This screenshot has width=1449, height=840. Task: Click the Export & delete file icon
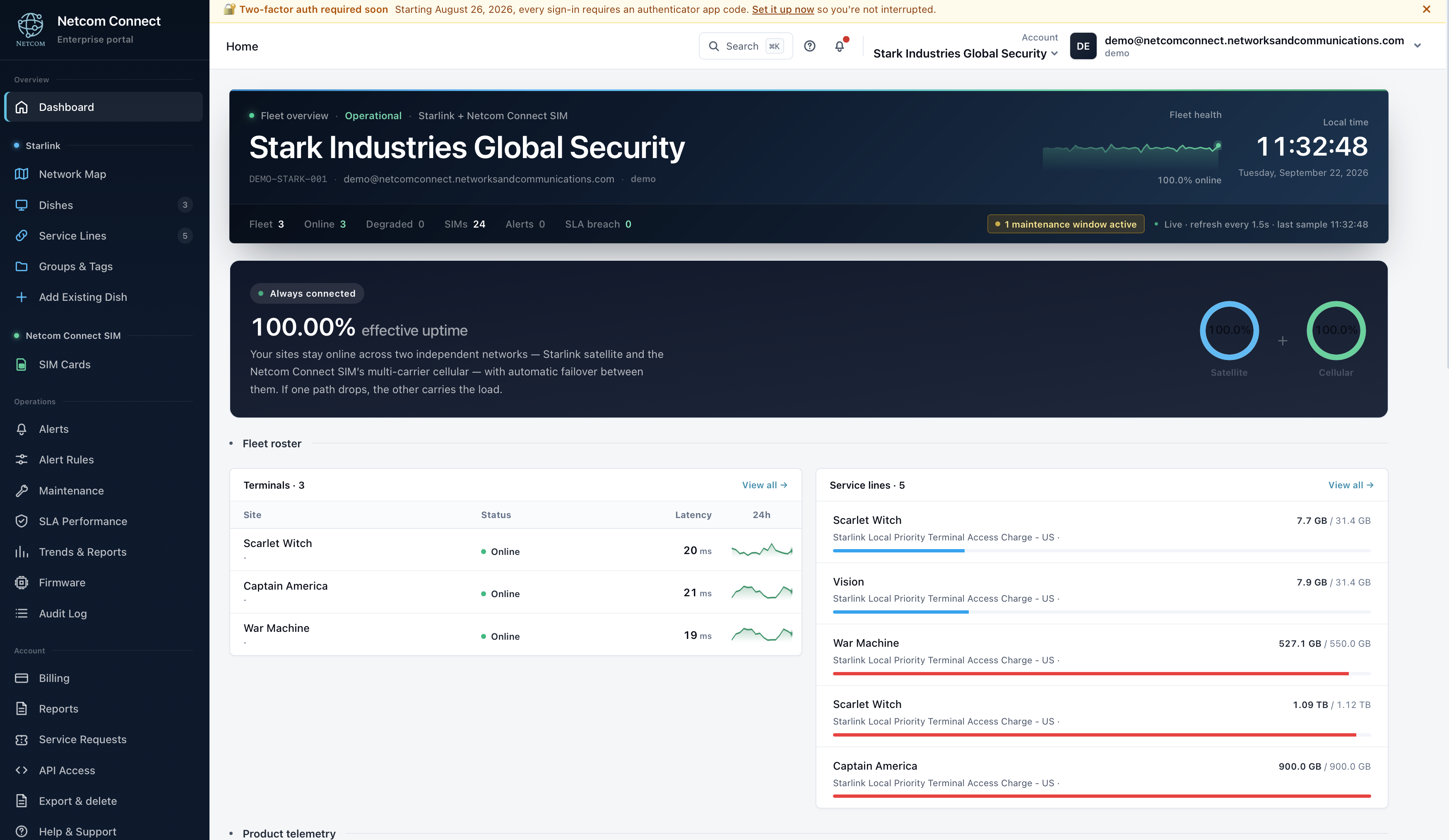coord(22,801)
